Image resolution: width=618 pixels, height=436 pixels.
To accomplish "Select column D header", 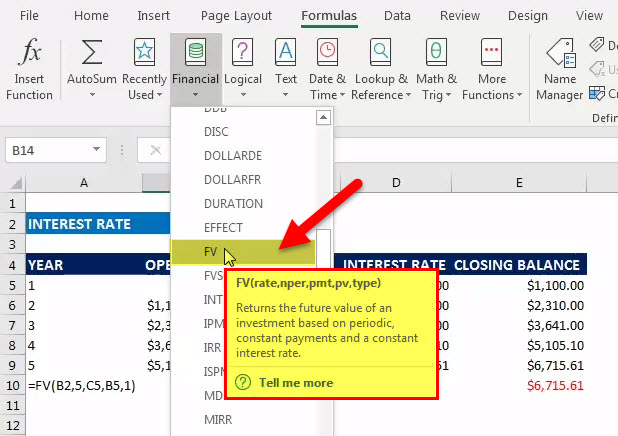I will pyautogui.click(x=396, y=183).
